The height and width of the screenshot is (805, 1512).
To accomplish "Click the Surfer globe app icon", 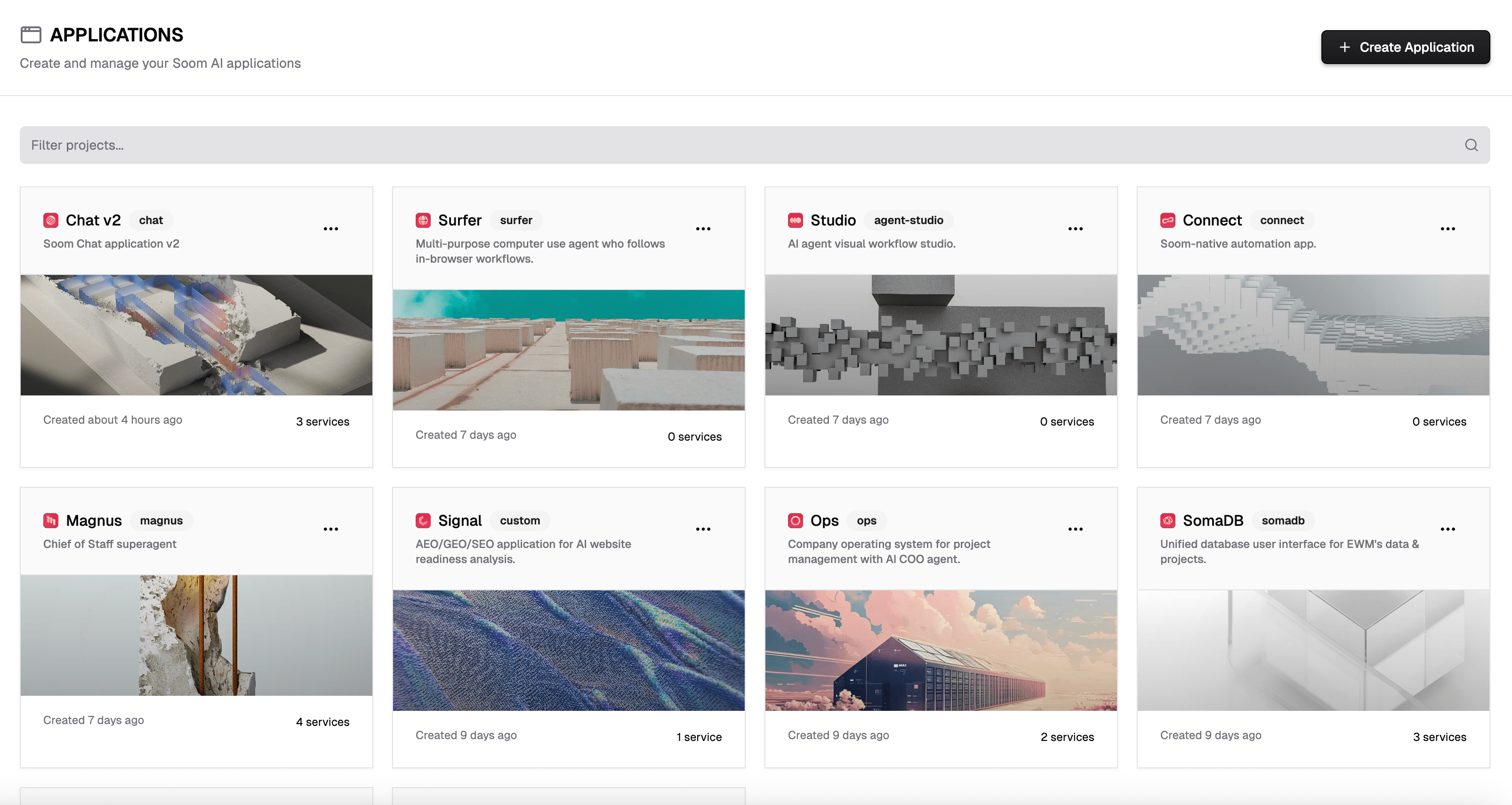I will click(x=423, y=220).
